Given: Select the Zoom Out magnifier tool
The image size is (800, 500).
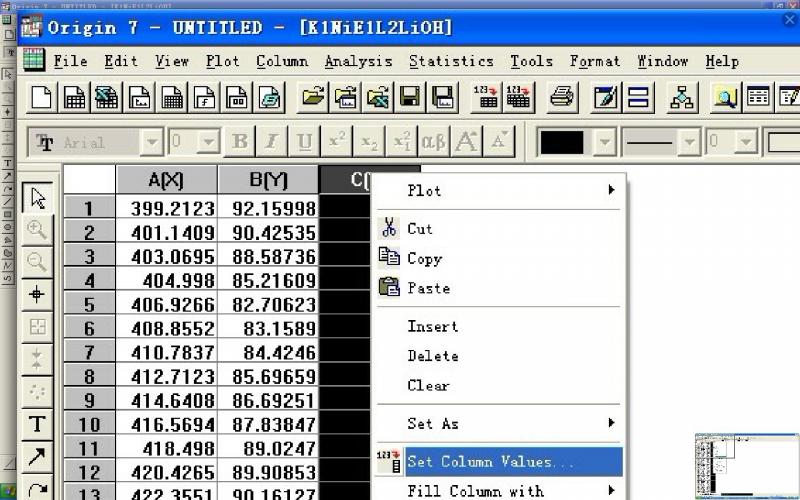Looking at the screenshot, I should pos(38,262).
